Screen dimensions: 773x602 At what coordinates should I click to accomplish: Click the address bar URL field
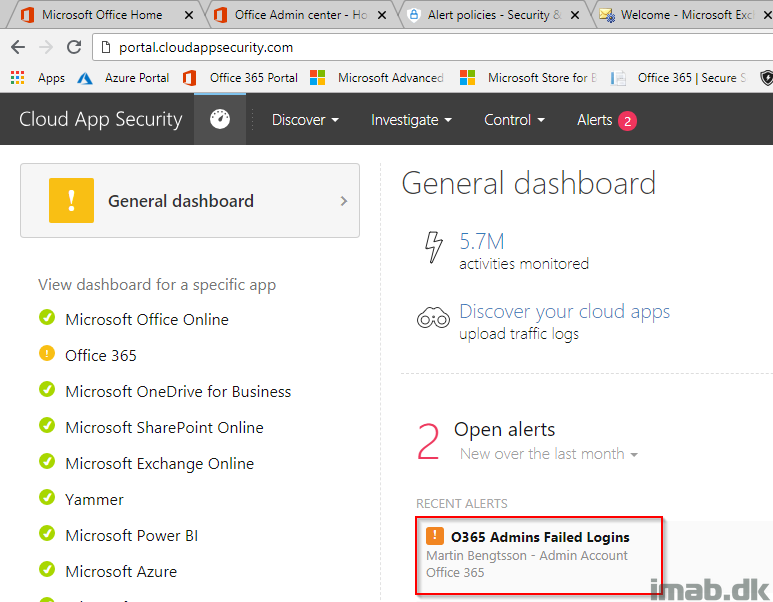pos(433,47)
